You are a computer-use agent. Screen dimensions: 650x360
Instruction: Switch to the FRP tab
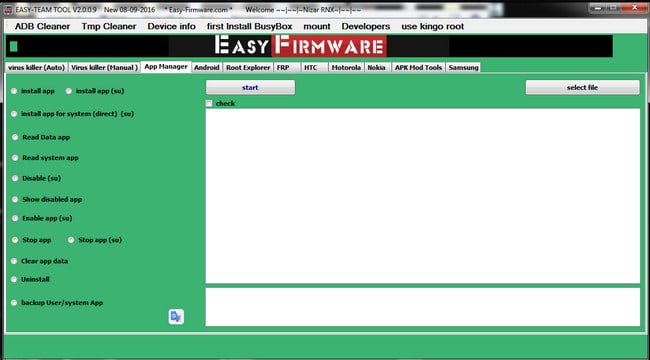tap(287, 68)
